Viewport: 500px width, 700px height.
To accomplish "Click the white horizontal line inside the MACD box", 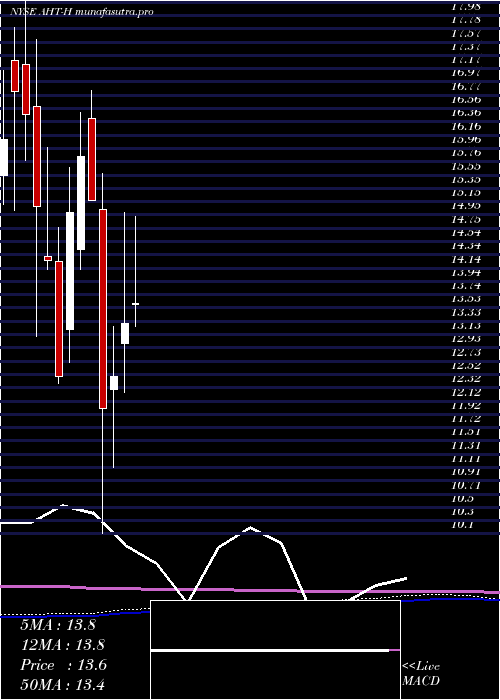I will click(x=270, y=650).
